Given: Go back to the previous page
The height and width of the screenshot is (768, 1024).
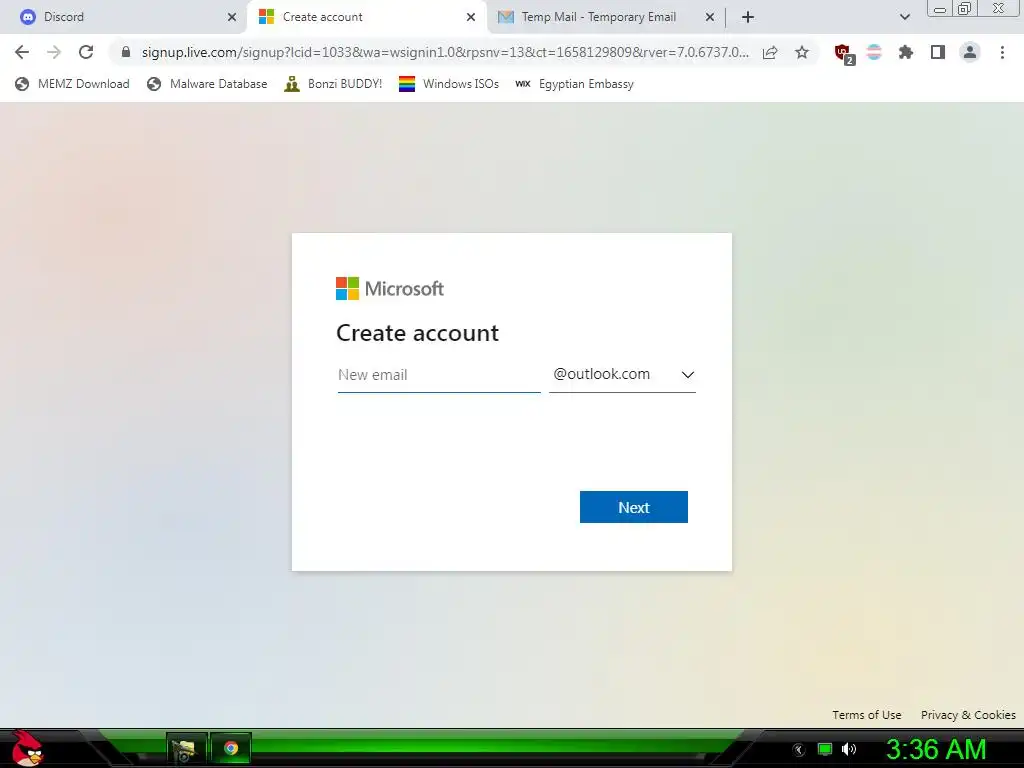Looking at the screenshot, I should pos(22,52).
